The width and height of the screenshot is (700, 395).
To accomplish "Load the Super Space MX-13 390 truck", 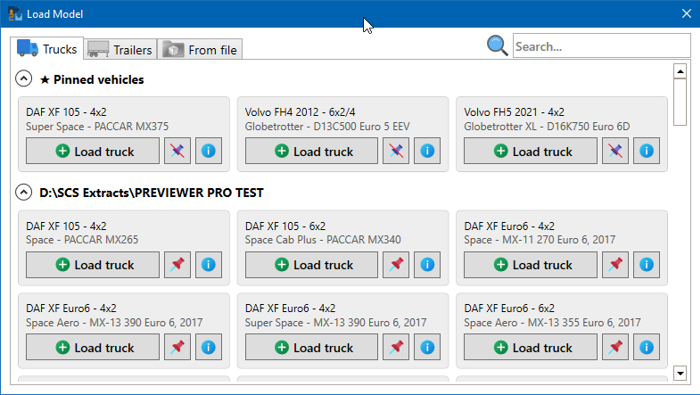I will pos(312,347).
